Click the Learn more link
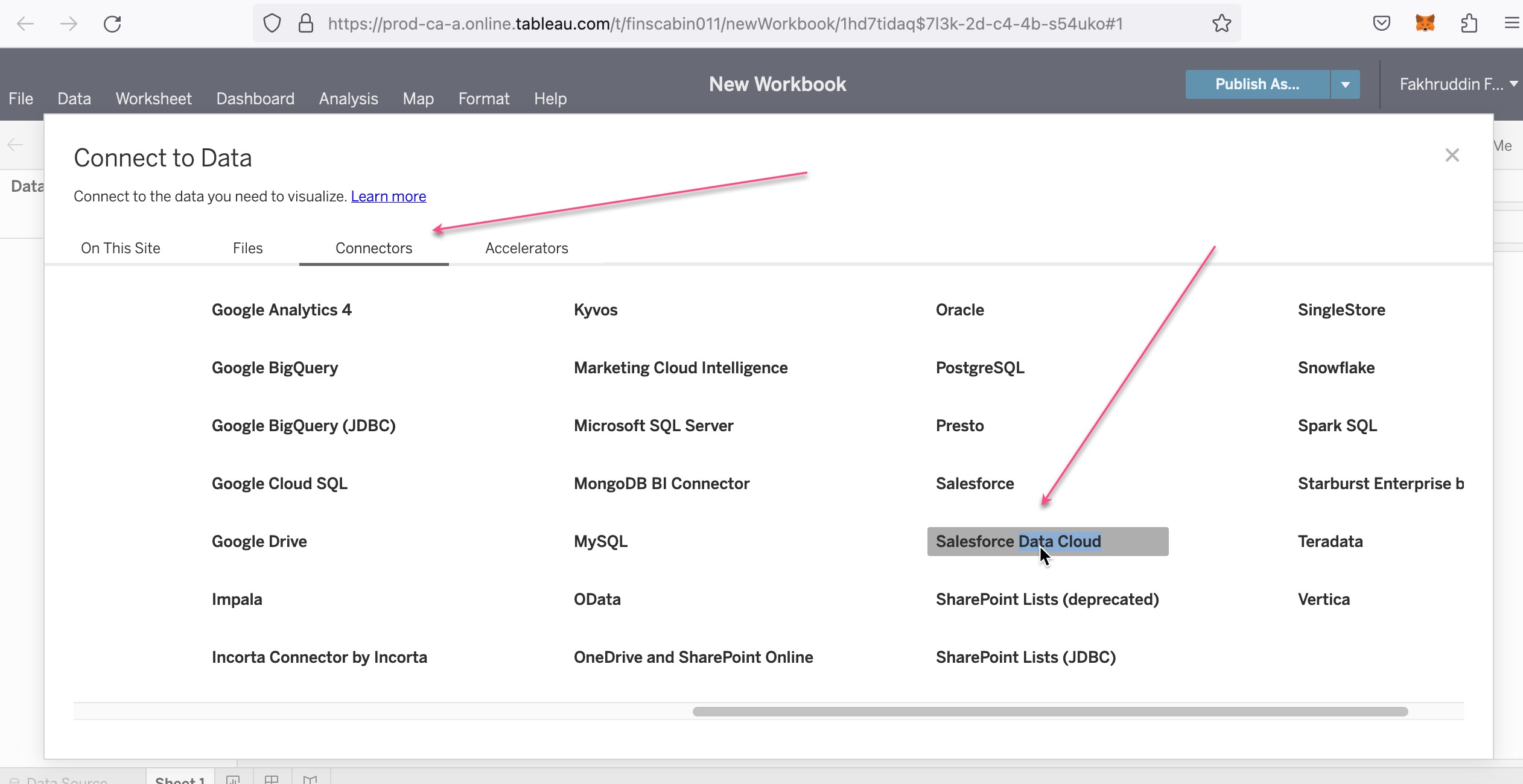The height and width of the screenshot is (784, 1523). (389, 196)
